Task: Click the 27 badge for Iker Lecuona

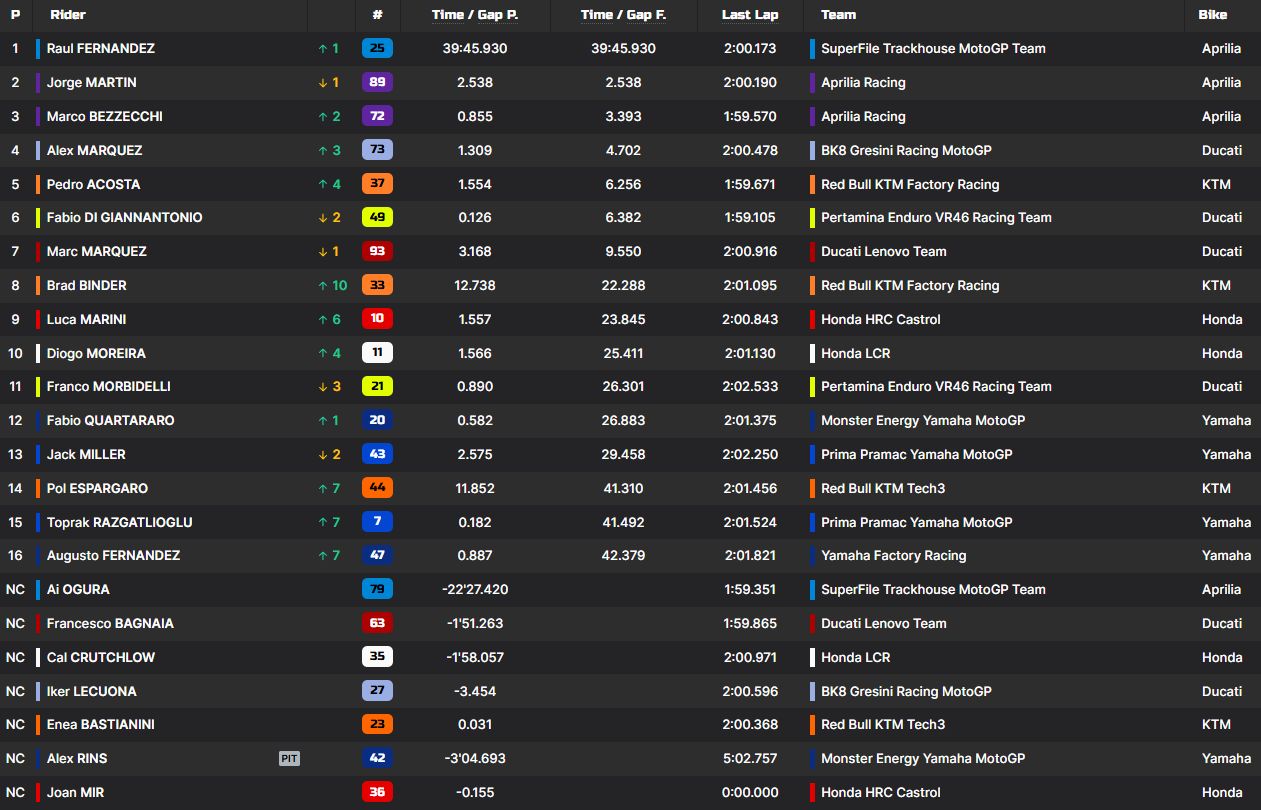Action: [x=377, y=691]
